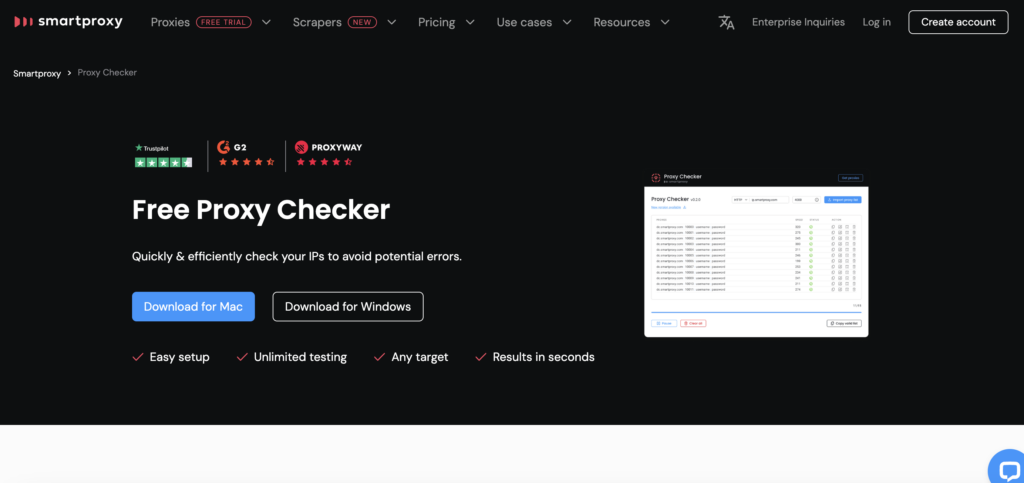Expand the chevron next to FREE TRIAL
The height and width of the screenshot is (483, 1024).
(x=266, y=22)
